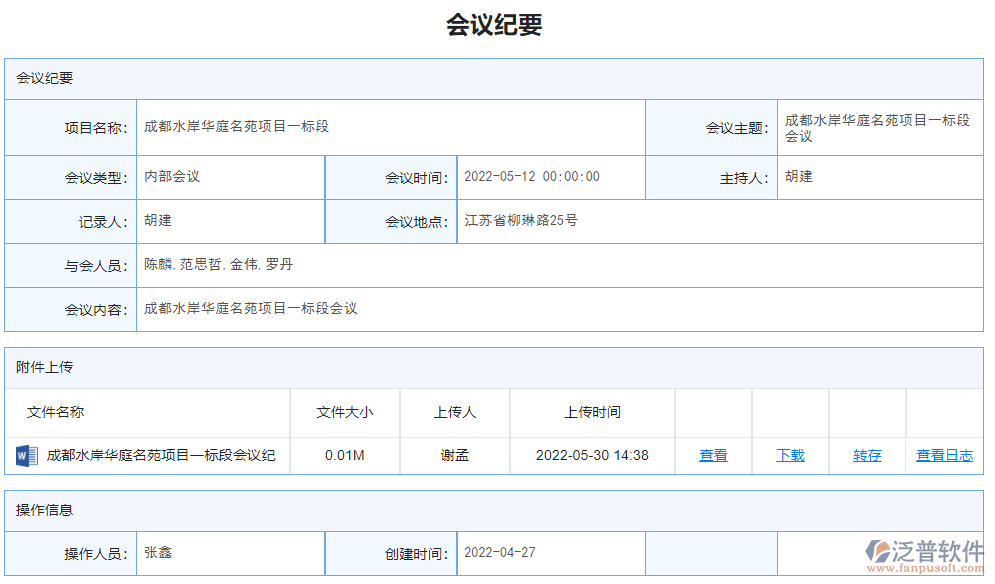Click the 操作人员 field showing 张鑫

(x=230, y=553)
